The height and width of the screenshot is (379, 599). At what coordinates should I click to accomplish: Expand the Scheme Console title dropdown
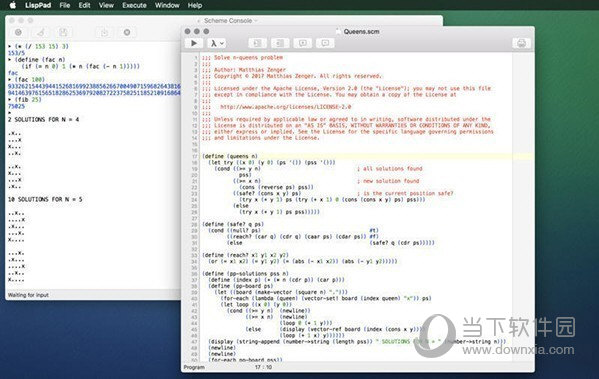(256, 21)
